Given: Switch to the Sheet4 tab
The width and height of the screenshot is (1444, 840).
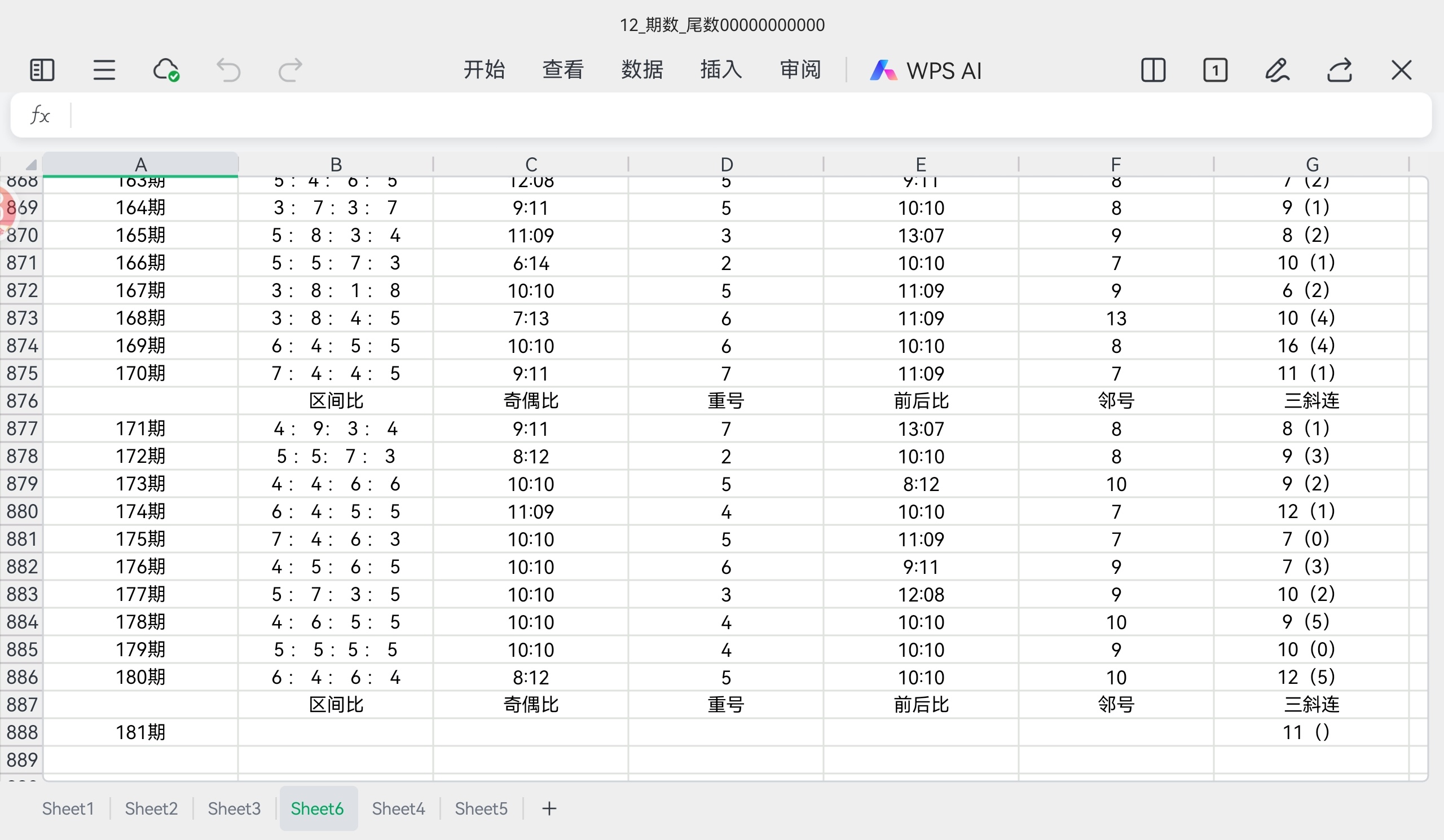Looking at the screenshot, I should pyautogui.click(x=398, y=808).
